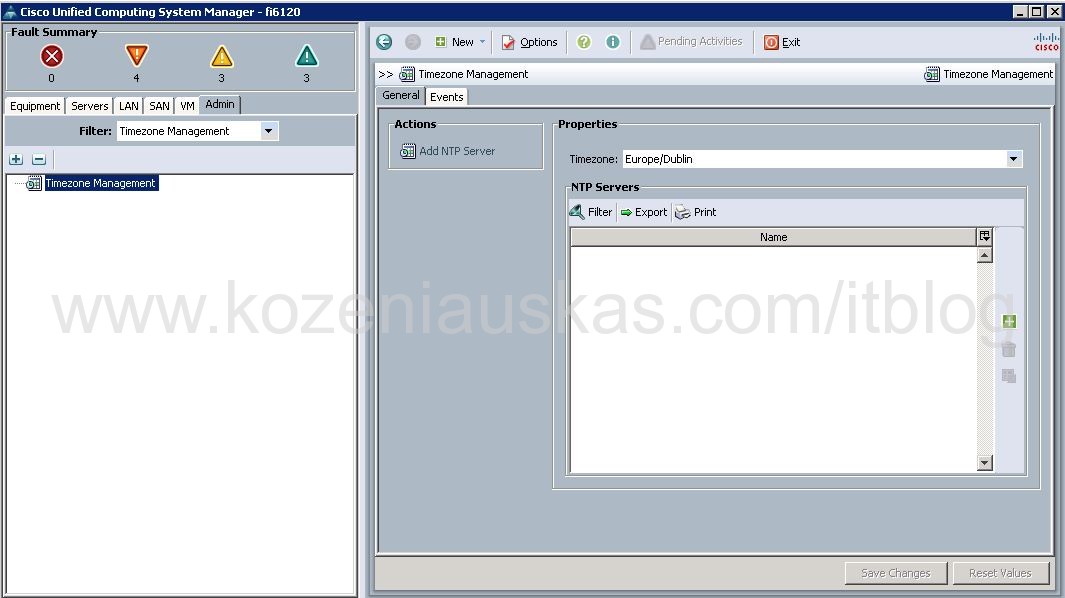Viewport: 1065px width, 598px height.
Task: Click Exit in the toolbar
Action: [782, 42]
